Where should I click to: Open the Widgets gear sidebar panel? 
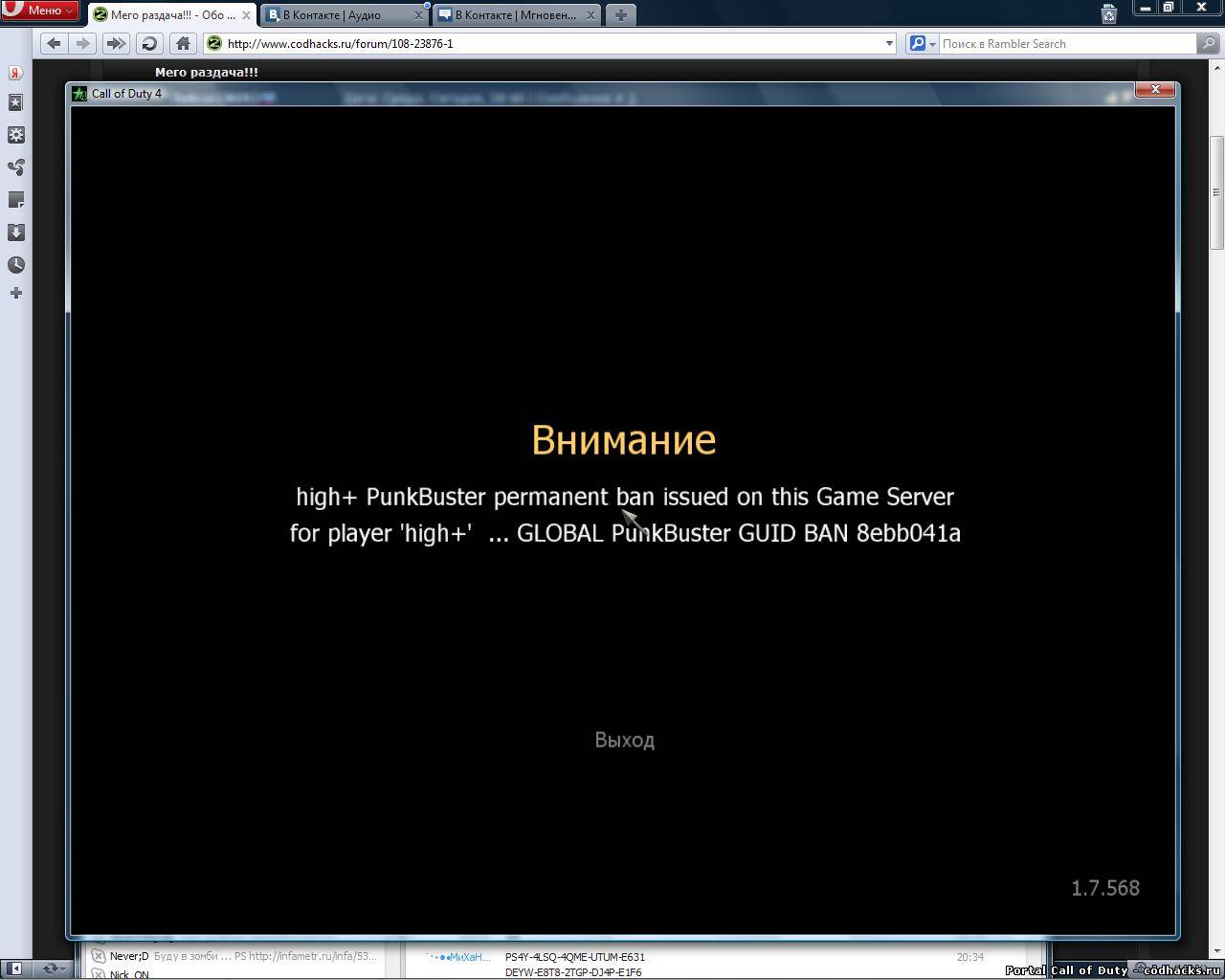pyautogui.click(x=16, y=135)
